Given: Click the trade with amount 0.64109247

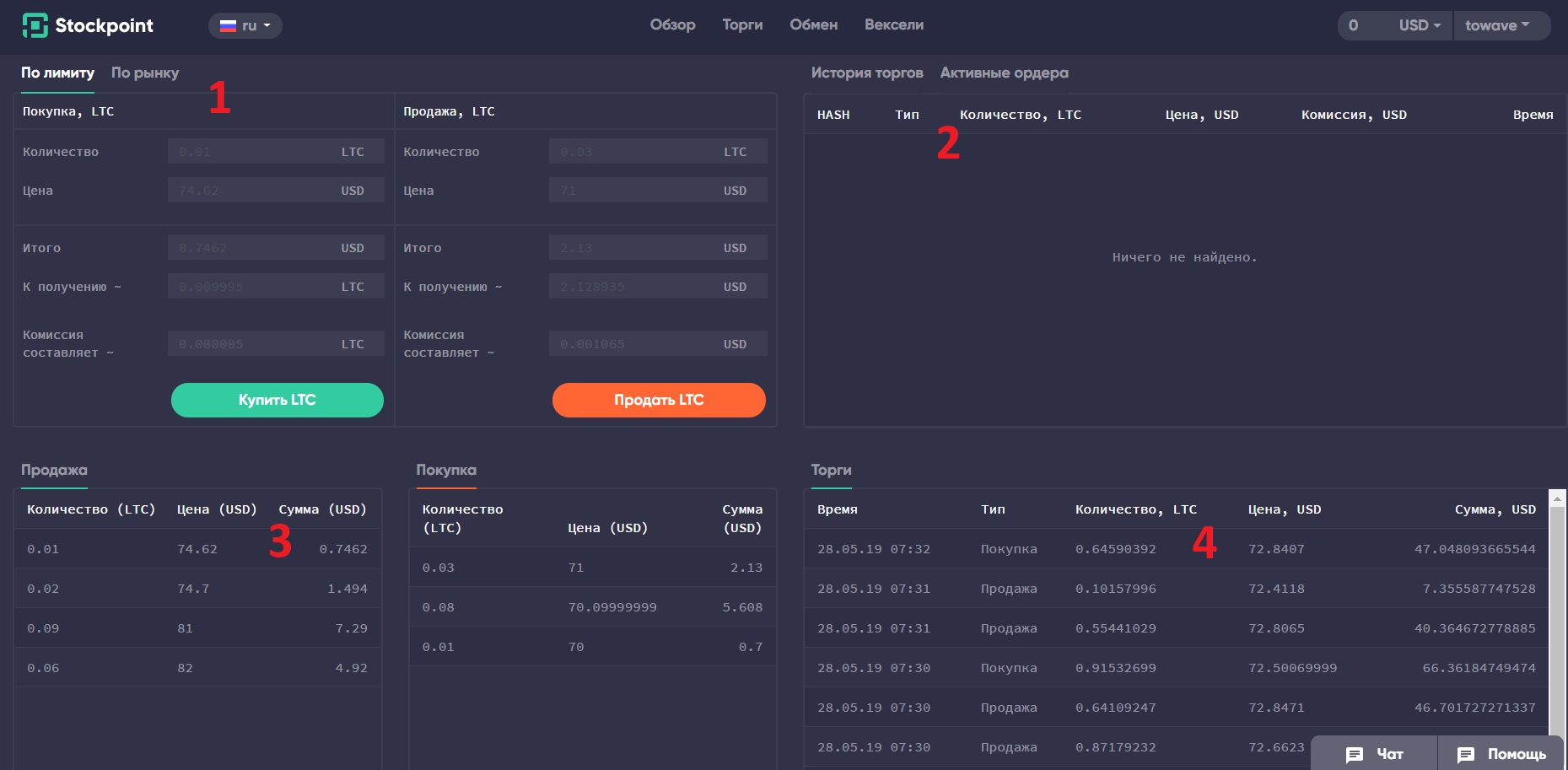Looking at the screenshot, I should click(1177, 708).
